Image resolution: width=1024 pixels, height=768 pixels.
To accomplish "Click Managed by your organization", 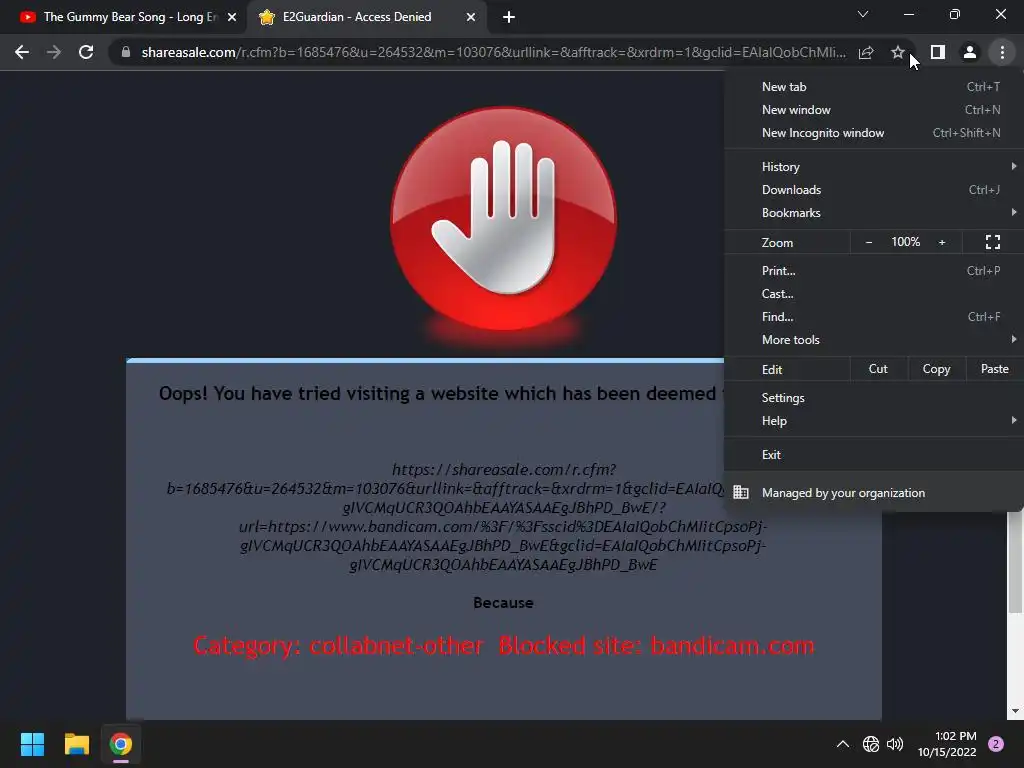I will pos(874,492).
